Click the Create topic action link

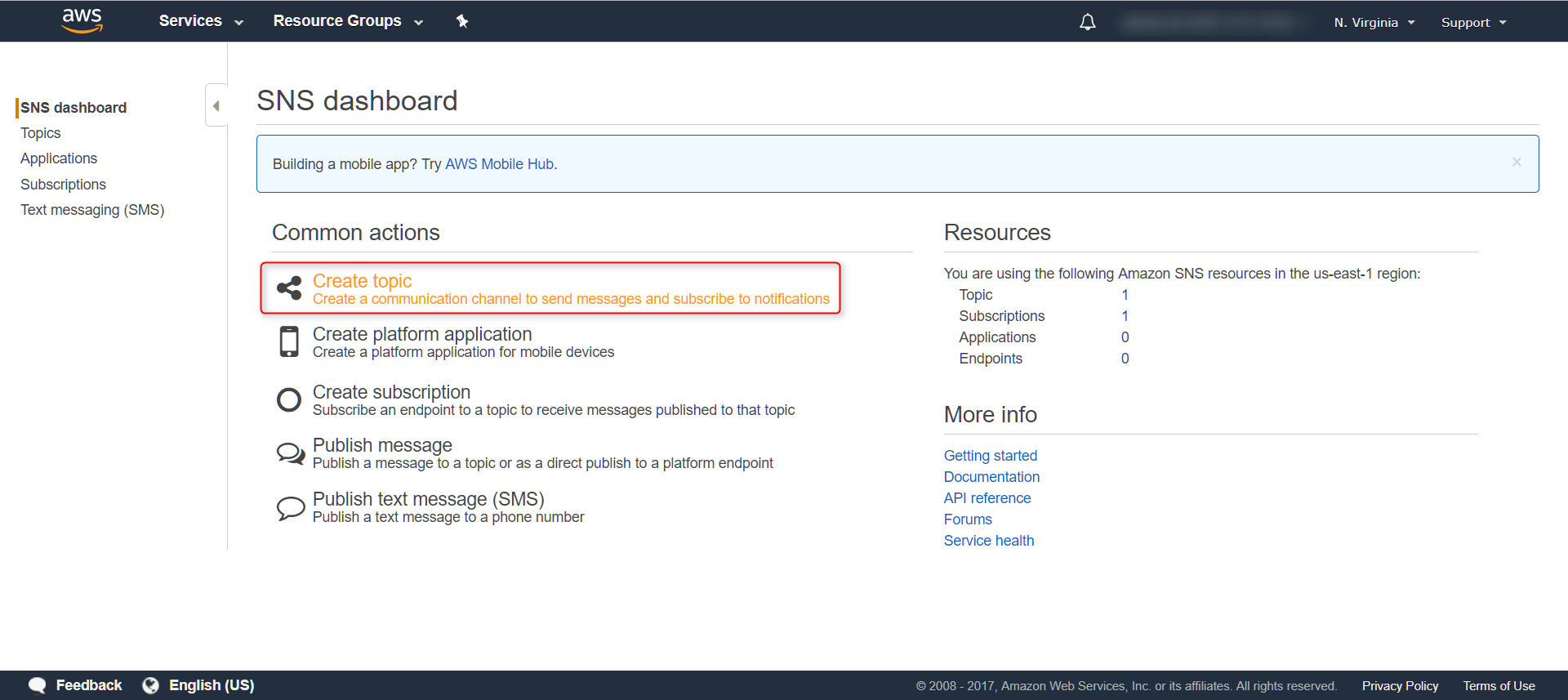point(363,281)
